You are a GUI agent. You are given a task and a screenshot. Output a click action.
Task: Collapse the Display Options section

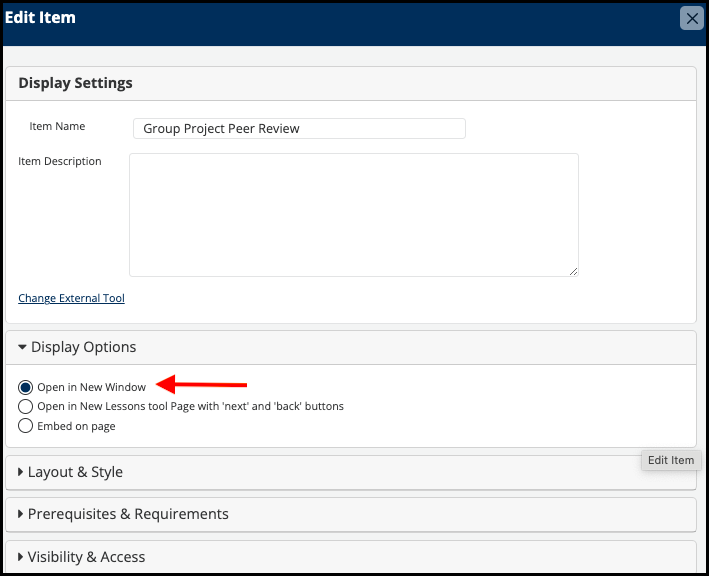tap(77, 347)
